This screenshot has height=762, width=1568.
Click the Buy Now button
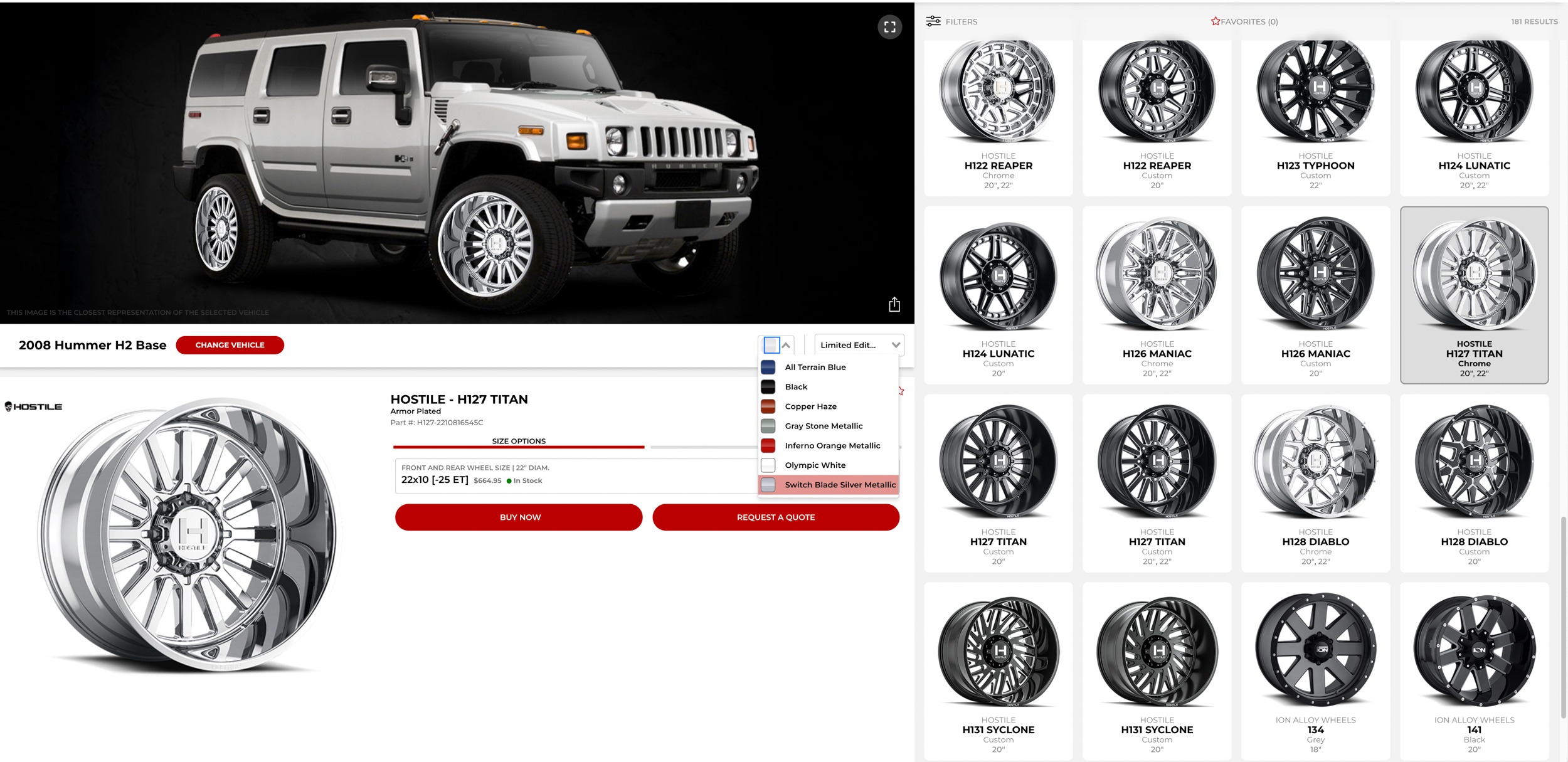coord(519,517)
